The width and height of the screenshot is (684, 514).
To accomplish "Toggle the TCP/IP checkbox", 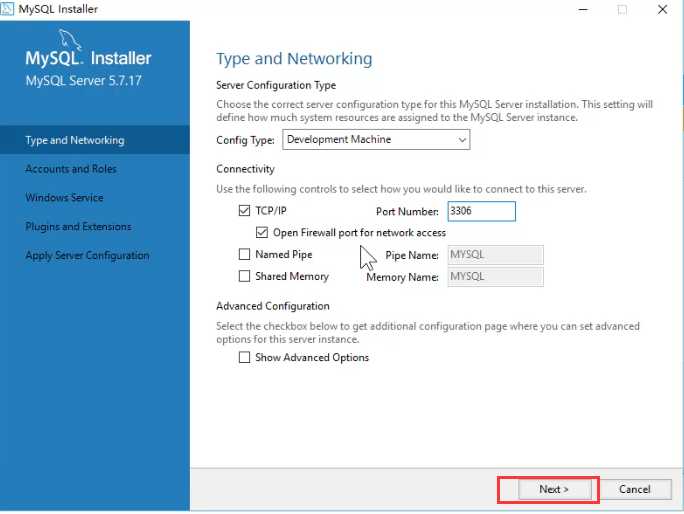I will tap(244, 211).
